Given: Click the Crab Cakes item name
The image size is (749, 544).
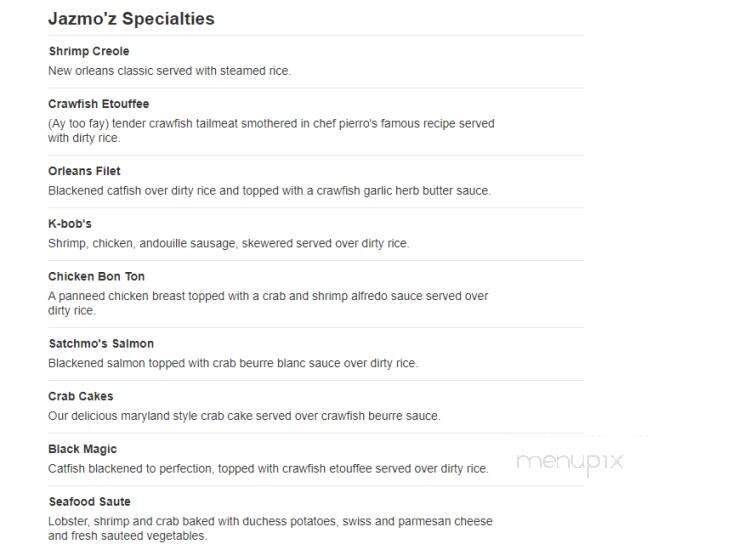Looking at the screenshot, I should pyautogui.click(x=81, y=396).
